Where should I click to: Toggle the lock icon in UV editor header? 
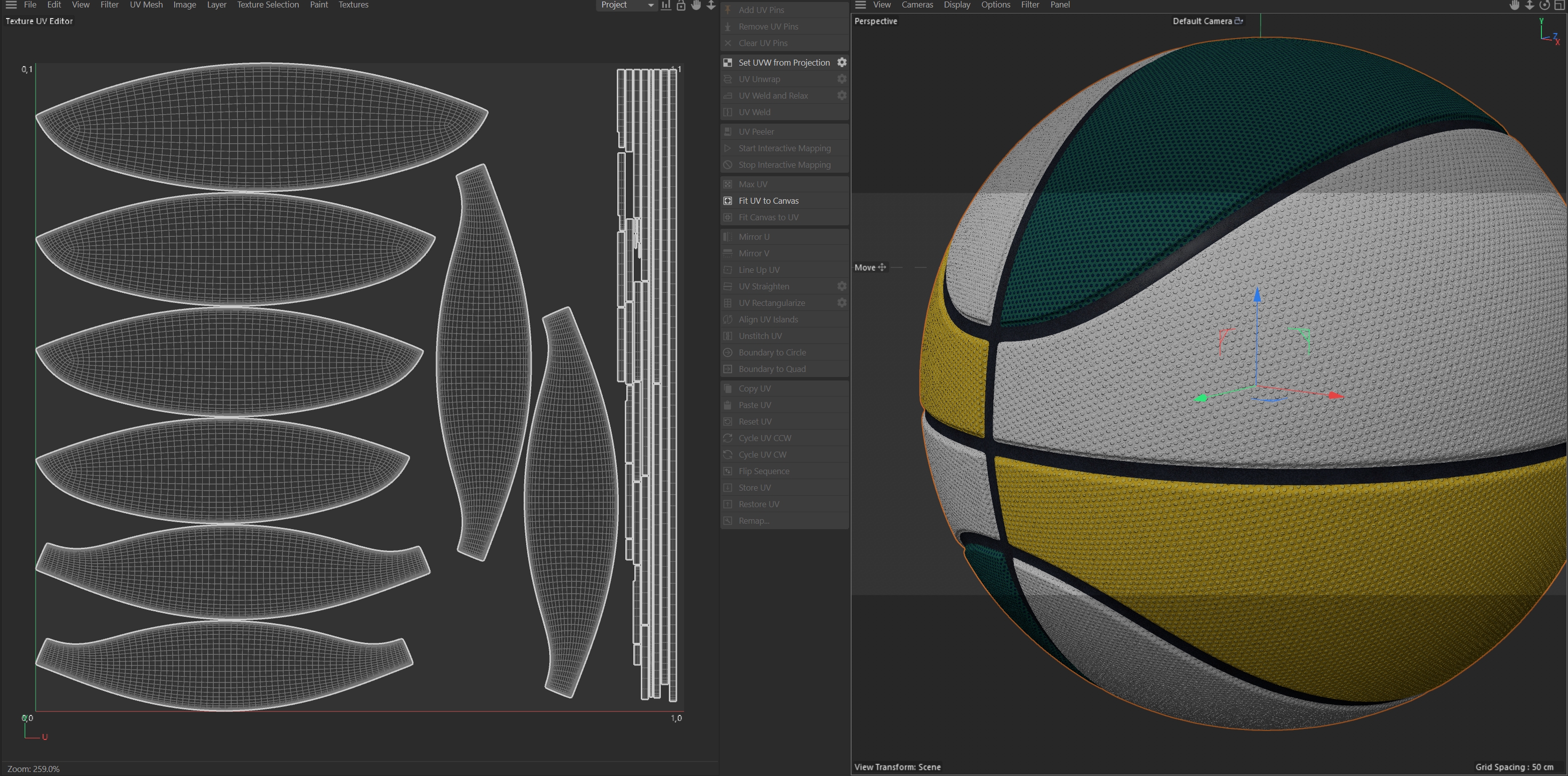point(680,5)
